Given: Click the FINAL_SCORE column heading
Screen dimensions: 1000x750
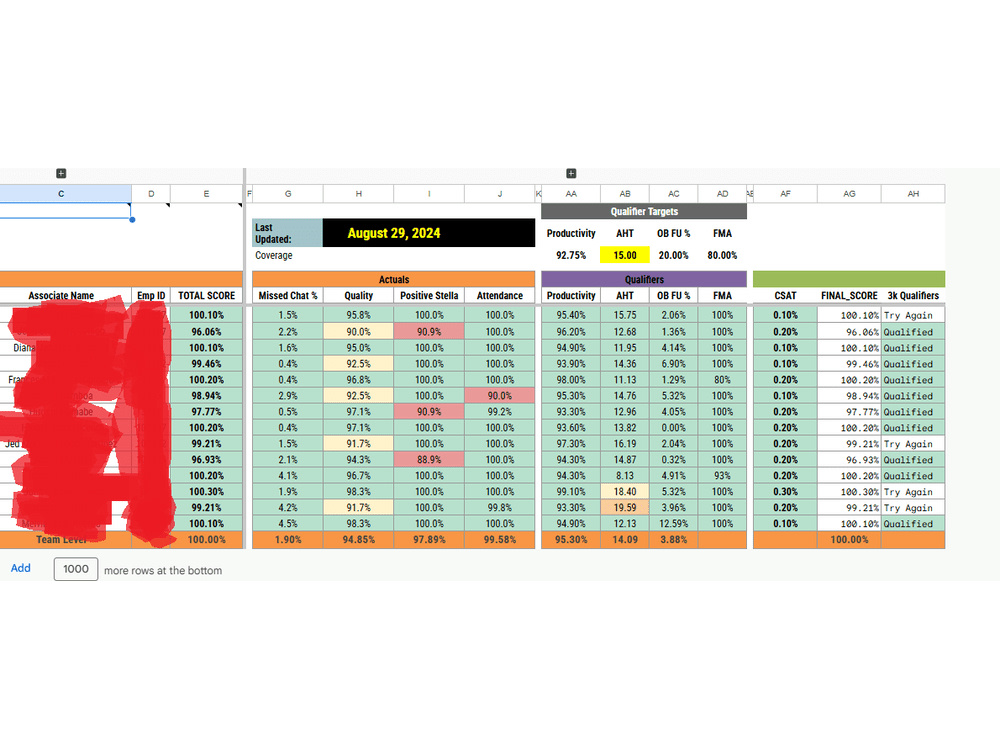Looking at the screenshot, I should (x=849, y=296).
